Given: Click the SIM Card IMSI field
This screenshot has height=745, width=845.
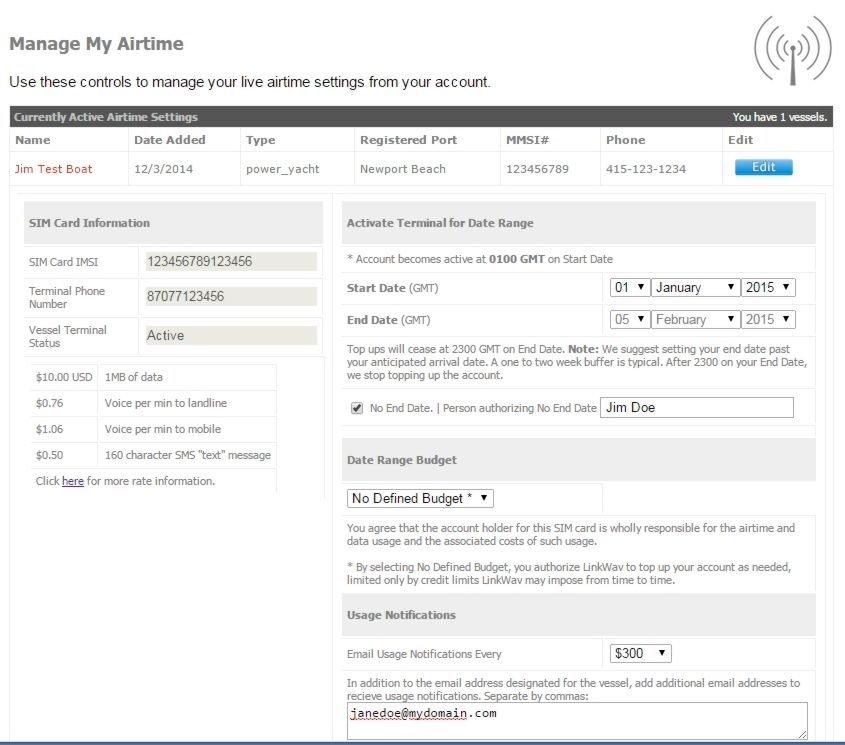Looking at the screenshot, I should (x=231, y=261).
